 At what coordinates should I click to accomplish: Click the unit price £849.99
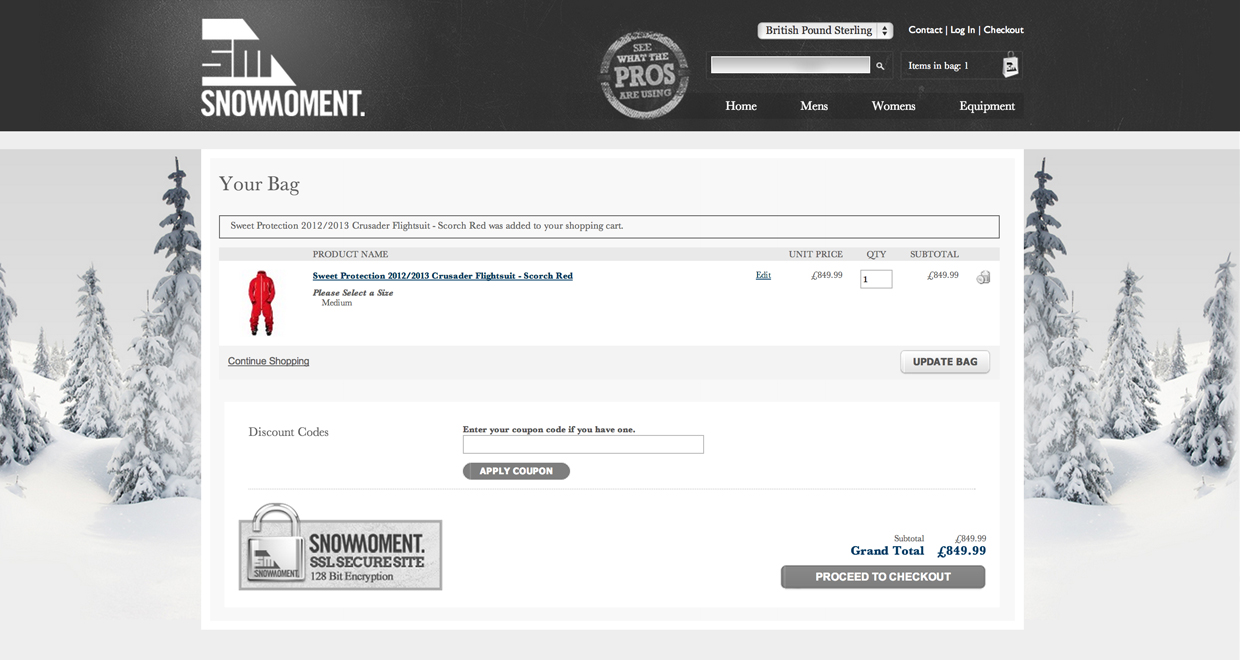point(827,275)
